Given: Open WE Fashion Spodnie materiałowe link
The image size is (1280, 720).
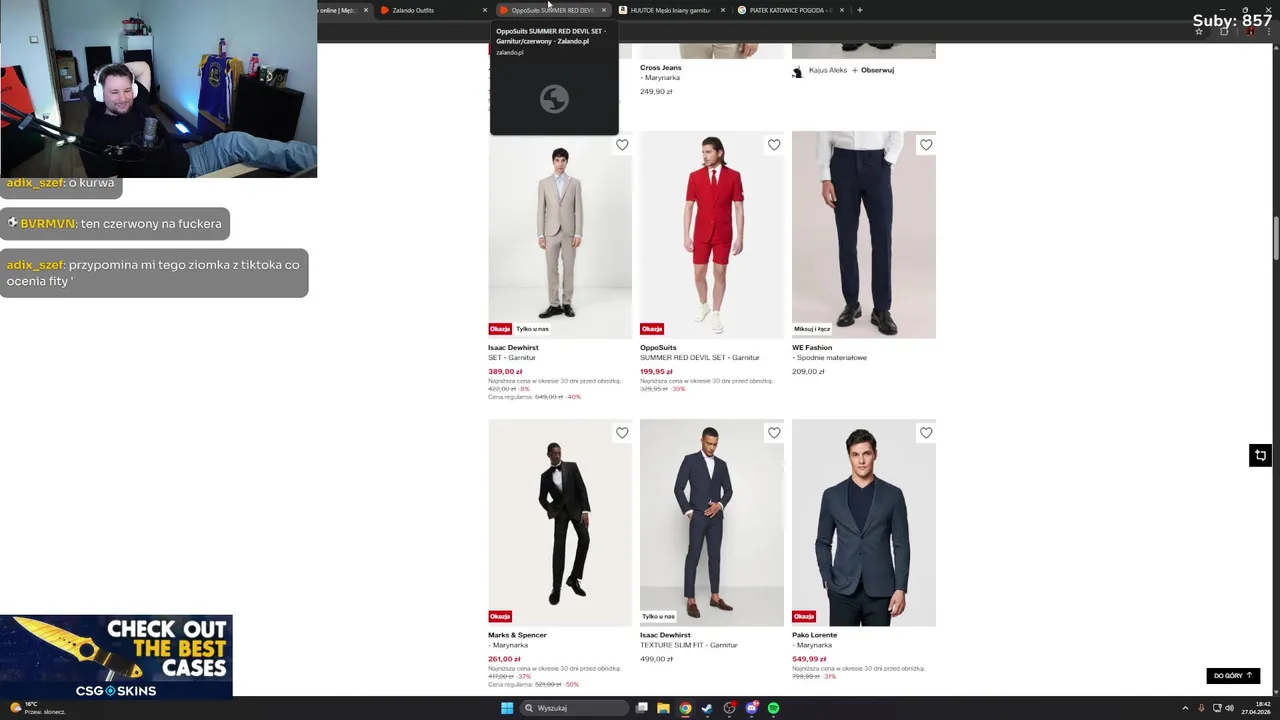Looking at the screenshot, I should pyautogui.click(x=830, y=353).
